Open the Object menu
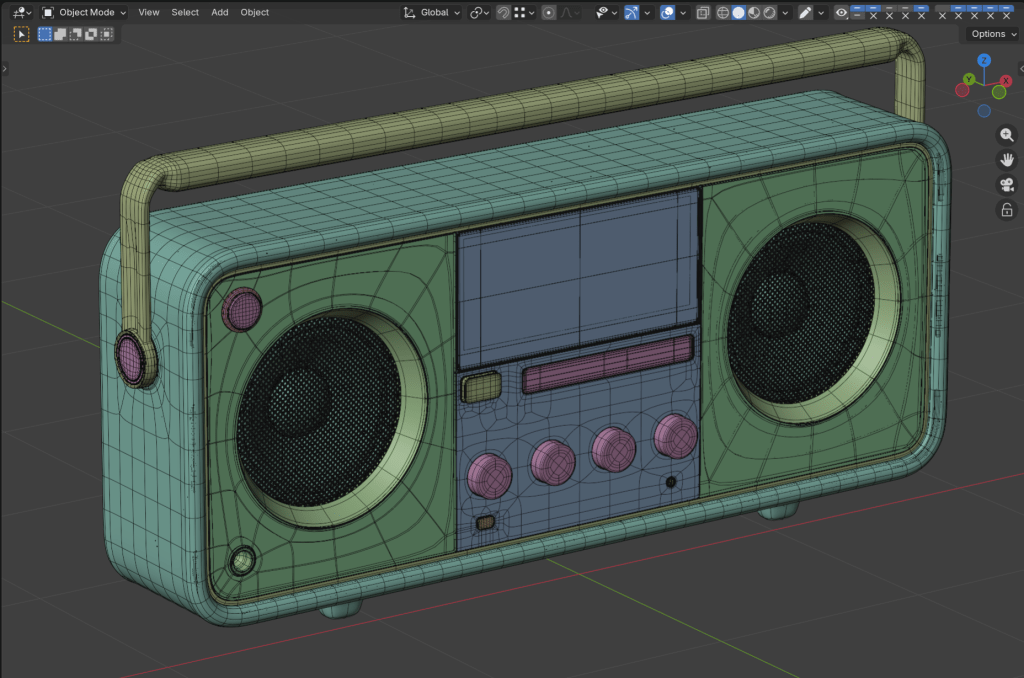This screenshot has height=678, width=1024. pos(254,13)
